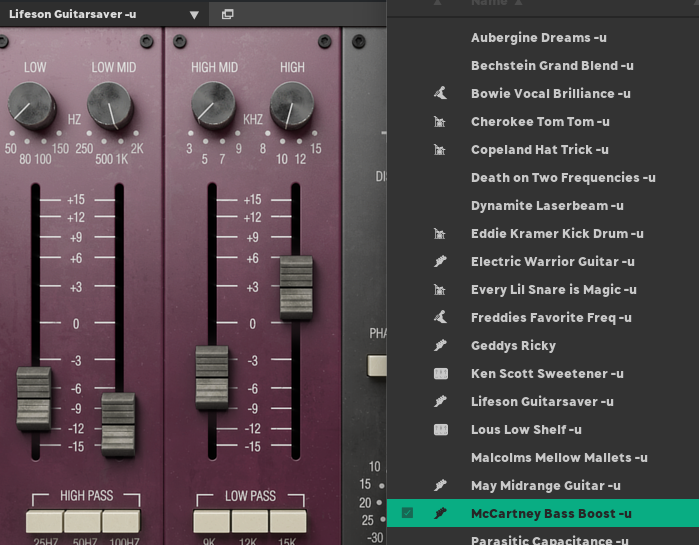The height and width of the screenshot is (545, 699).
Task: Click the microphone icon beside Bowie Vocal Brilliance
Action: tap(440, 93)
